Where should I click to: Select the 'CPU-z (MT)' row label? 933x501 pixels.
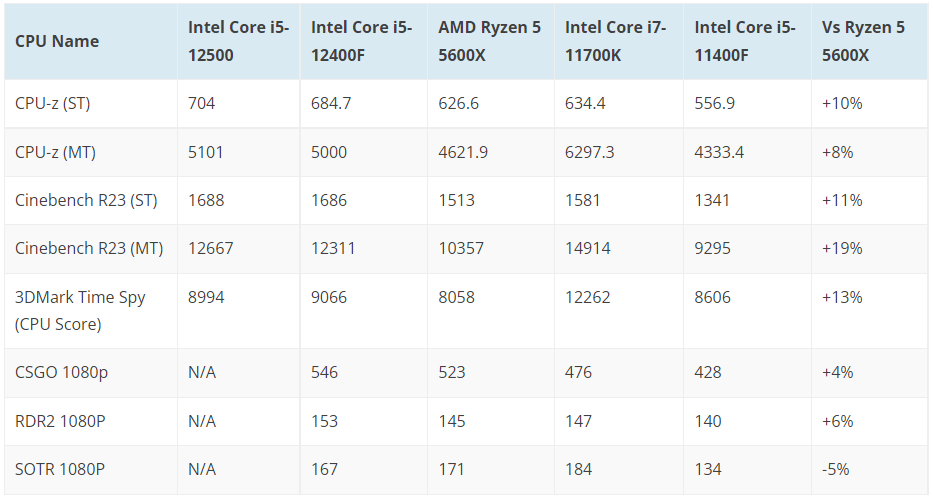(x=55, y=152)
